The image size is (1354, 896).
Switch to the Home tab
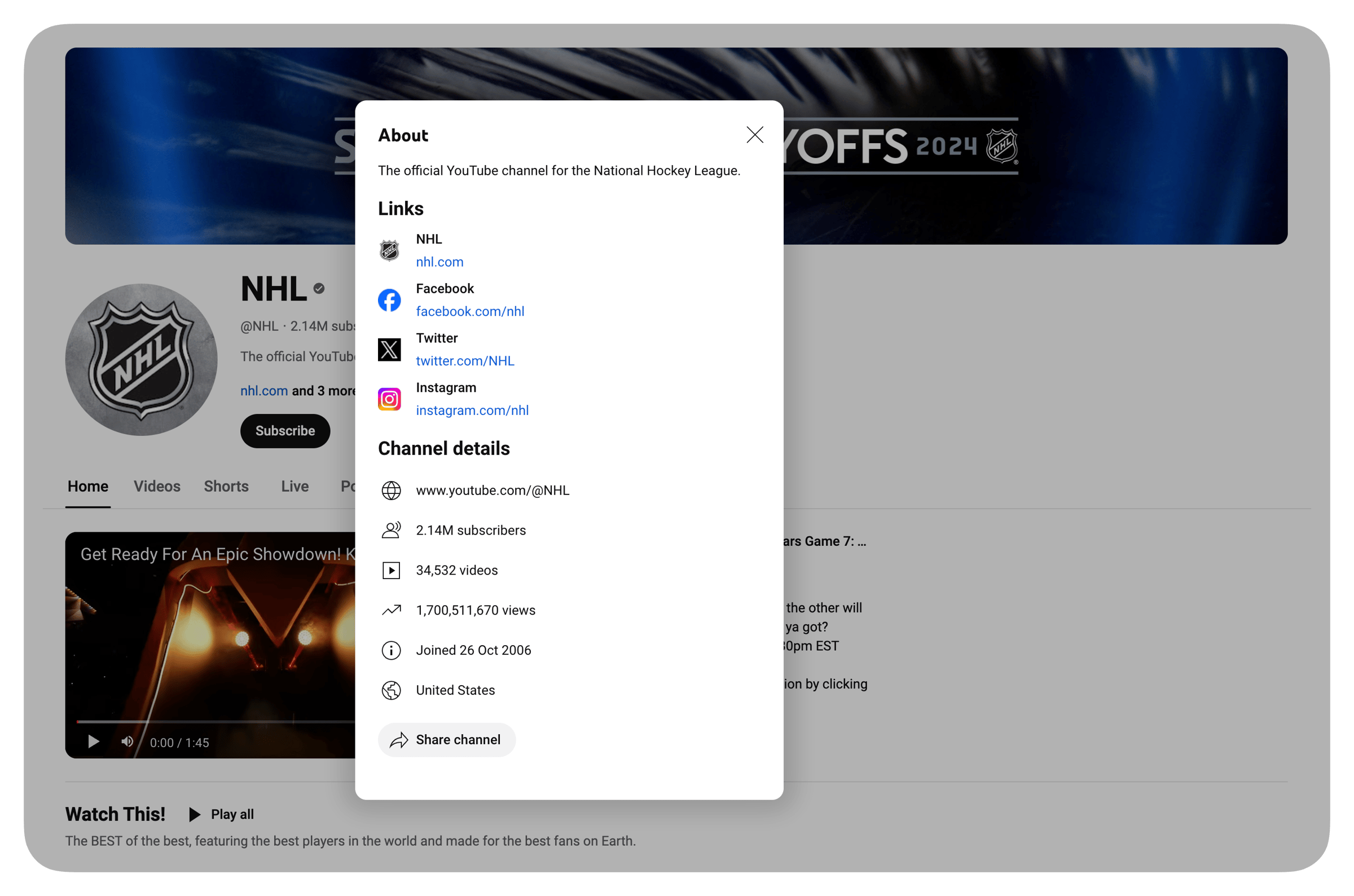[88, 486]
